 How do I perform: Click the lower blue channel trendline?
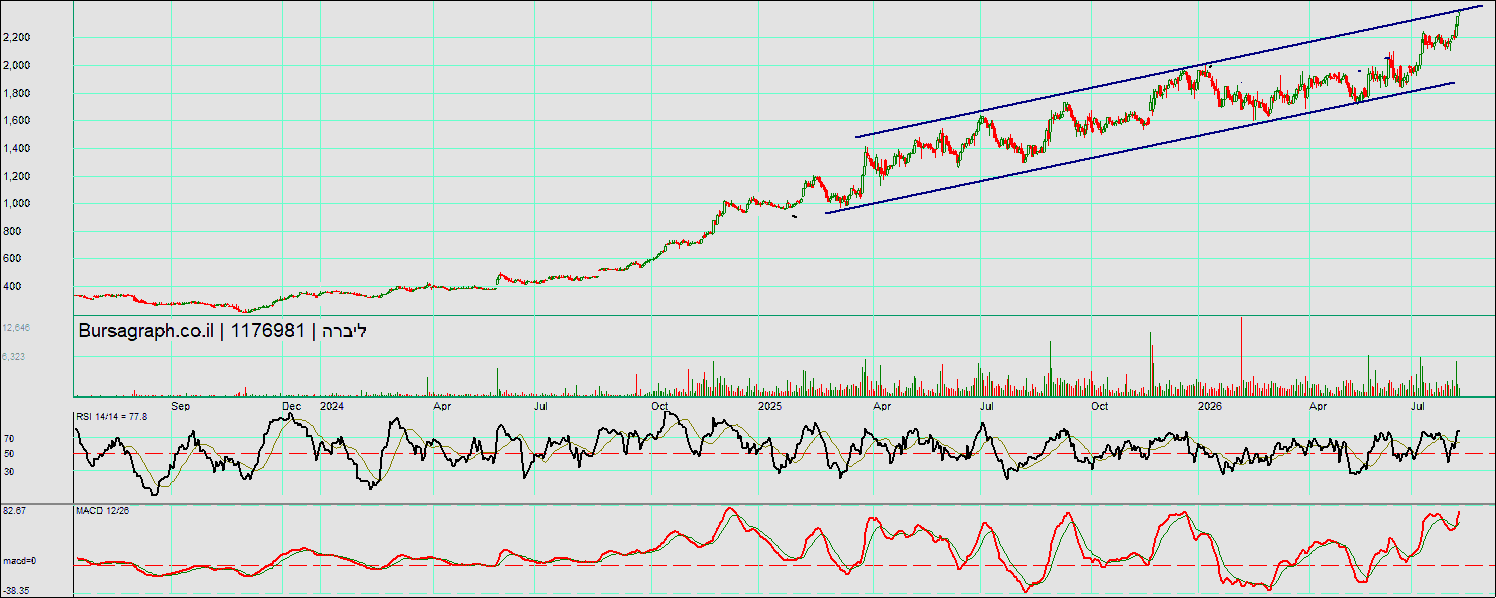point(1140,148)
